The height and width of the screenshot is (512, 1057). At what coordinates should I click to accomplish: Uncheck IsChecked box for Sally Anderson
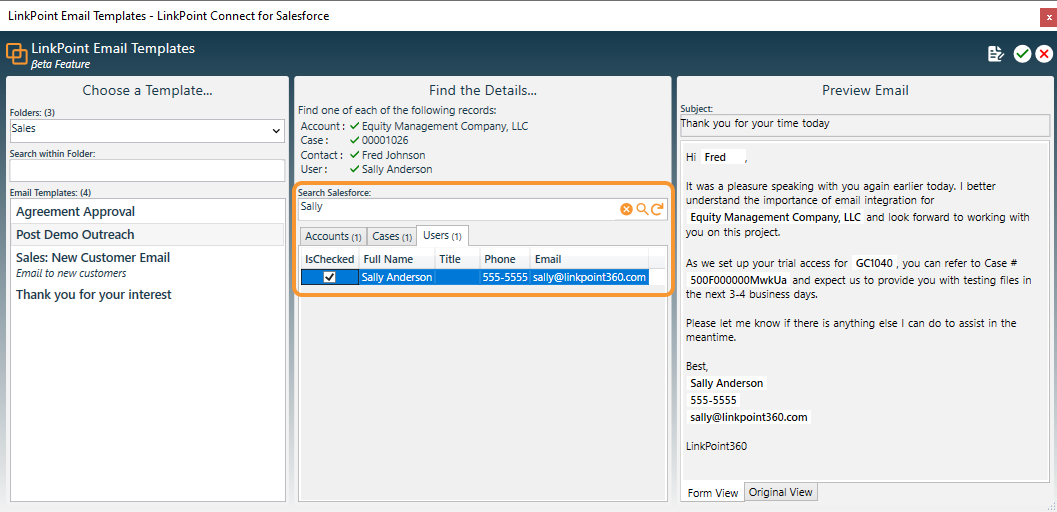pyautogui.click(x=330, y=277)
